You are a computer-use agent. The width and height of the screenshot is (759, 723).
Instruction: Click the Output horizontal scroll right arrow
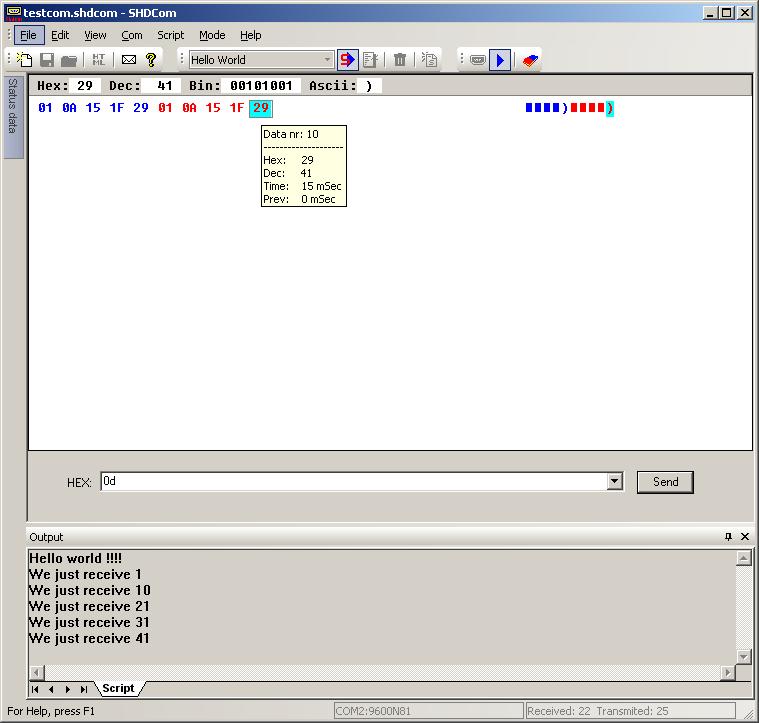tap(728, 673)
